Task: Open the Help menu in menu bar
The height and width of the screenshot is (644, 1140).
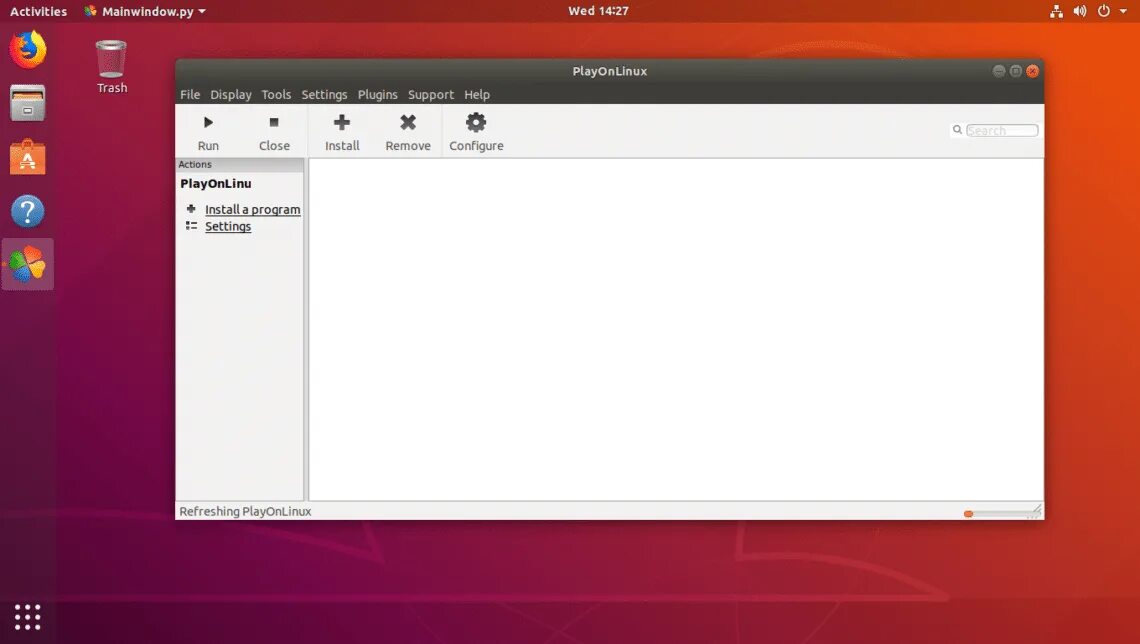Action: click(477, 94)
